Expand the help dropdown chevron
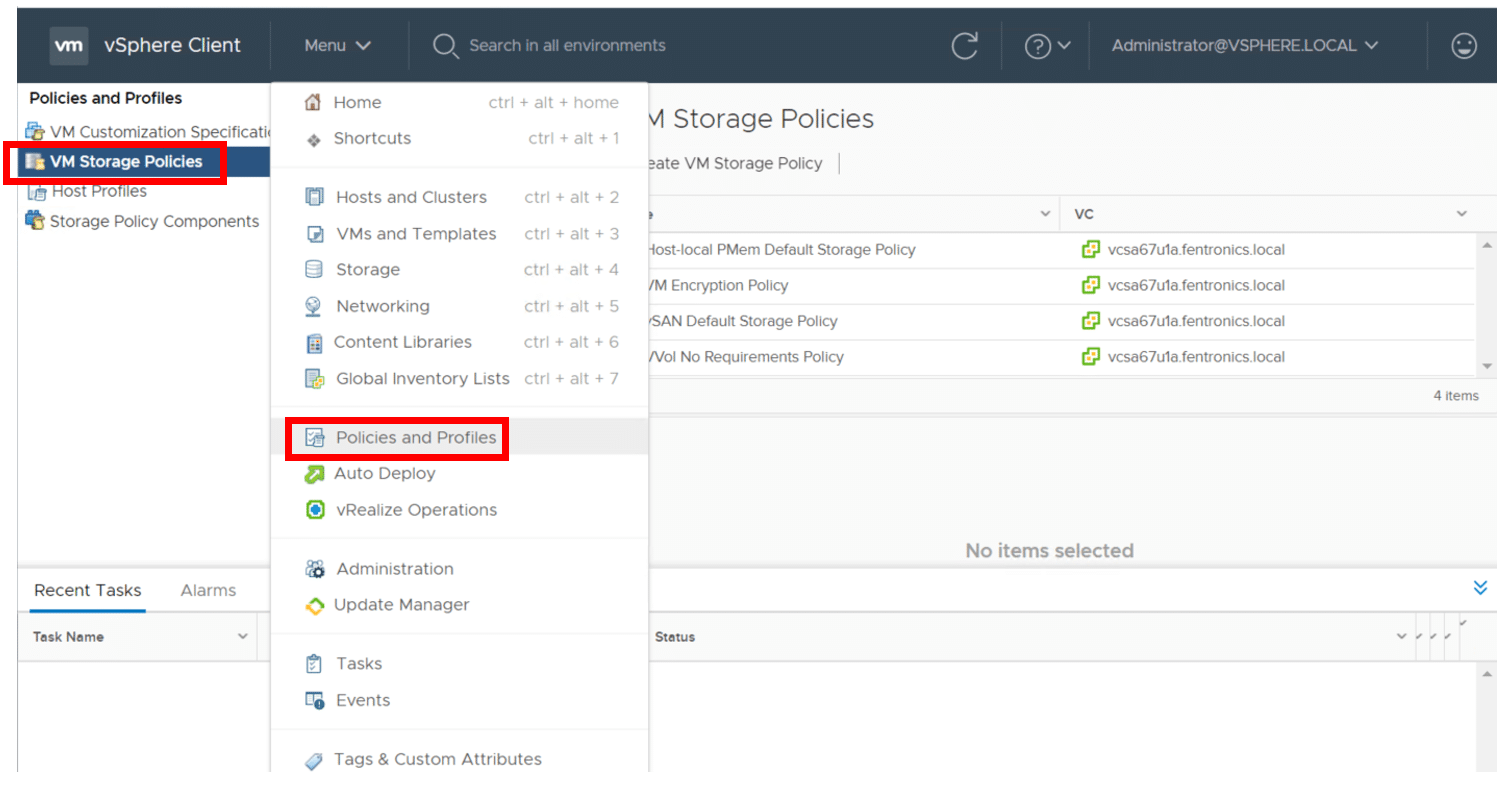The image size is (1508, 794). click(1064, 46)
